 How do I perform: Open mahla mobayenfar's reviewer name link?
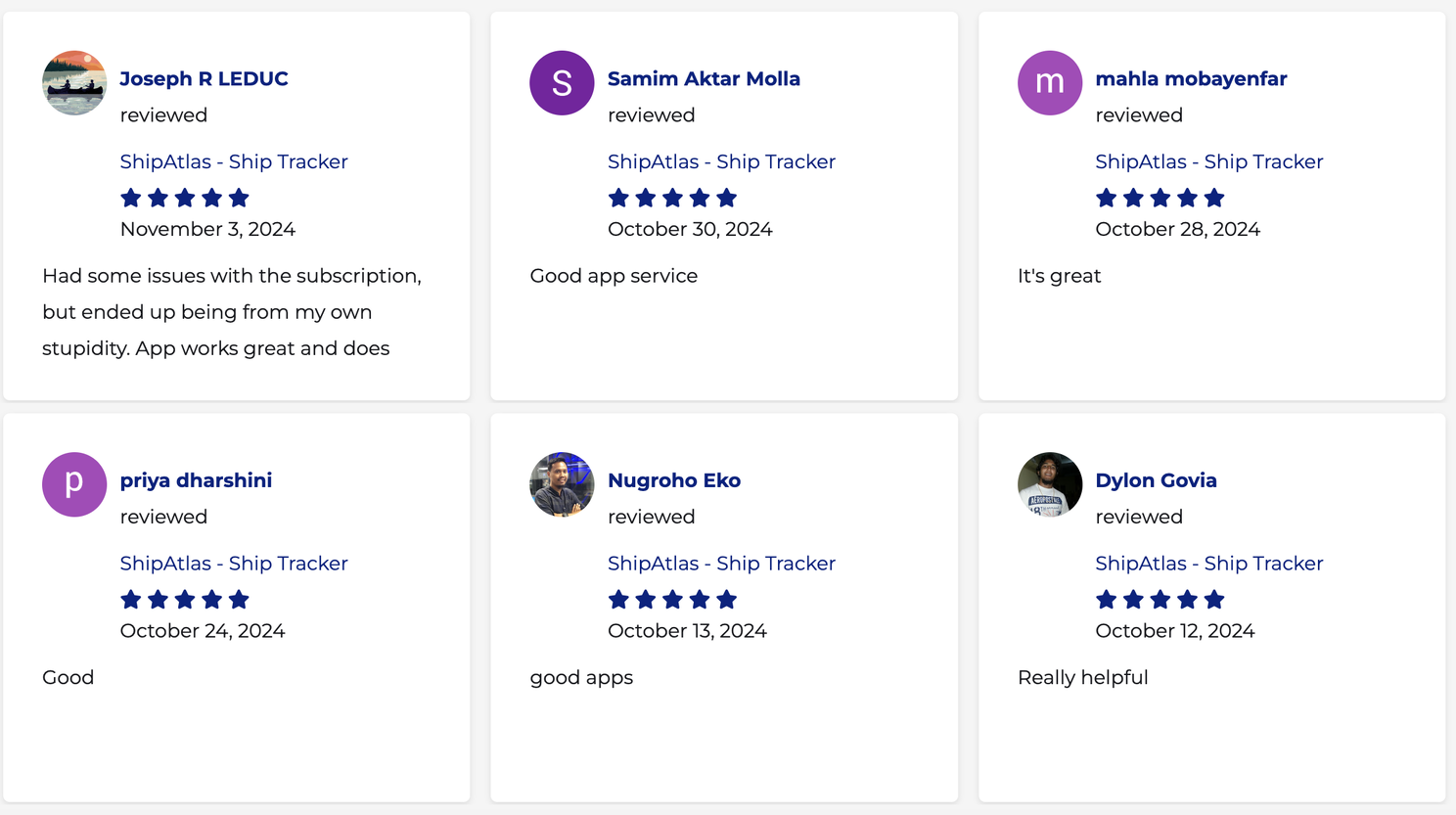pyautogui.click(x=1191, y=79)
